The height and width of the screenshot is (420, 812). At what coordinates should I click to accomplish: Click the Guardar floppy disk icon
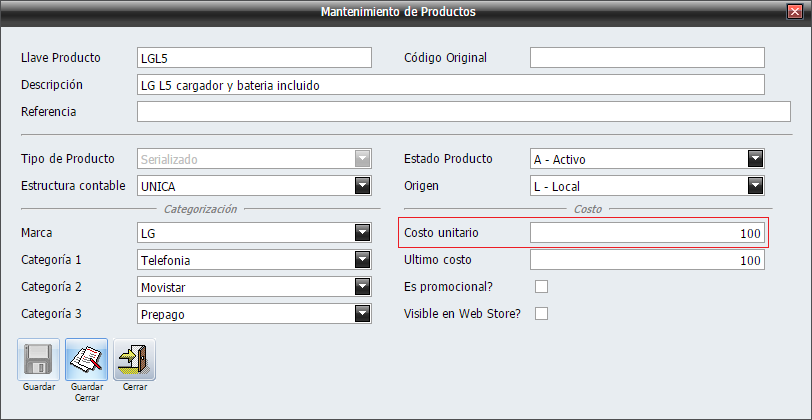[x=39, y=359]
